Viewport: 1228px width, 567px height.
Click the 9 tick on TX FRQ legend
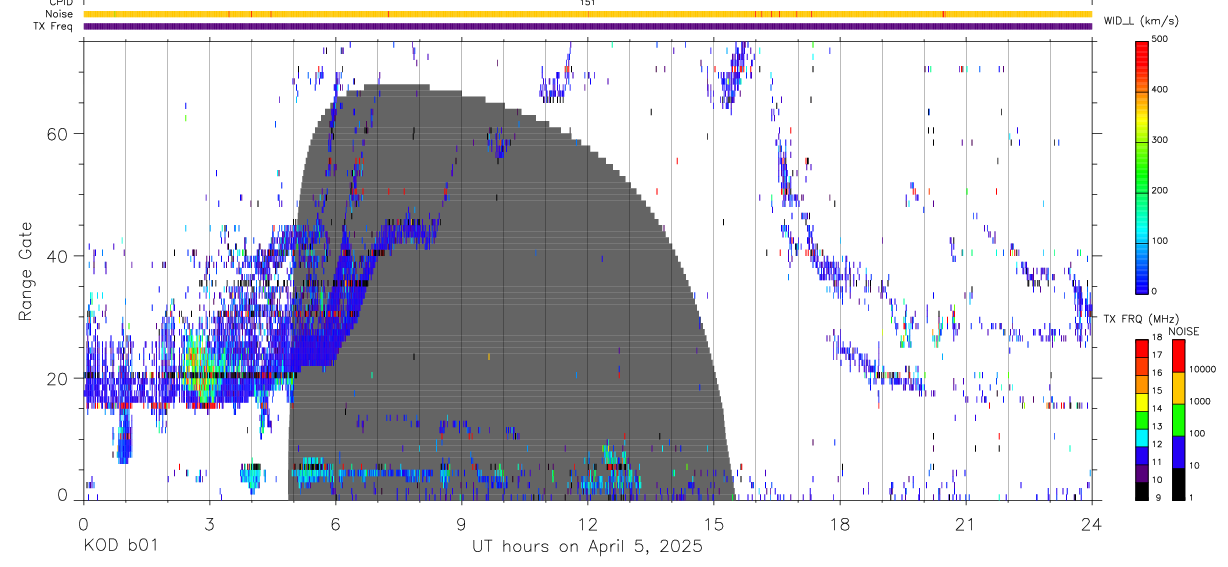1158,498
